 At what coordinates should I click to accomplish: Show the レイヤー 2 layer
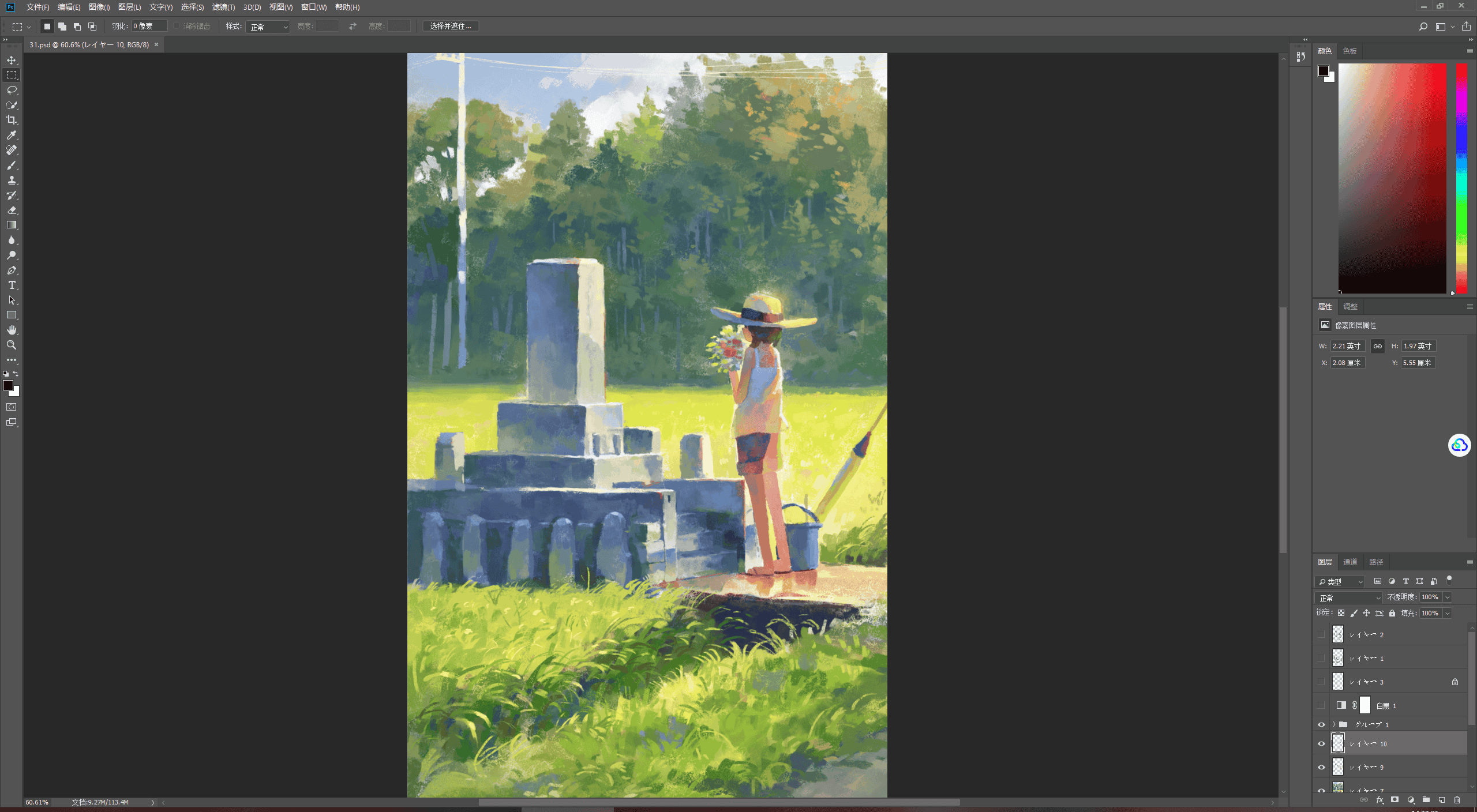pos(1321,634)
